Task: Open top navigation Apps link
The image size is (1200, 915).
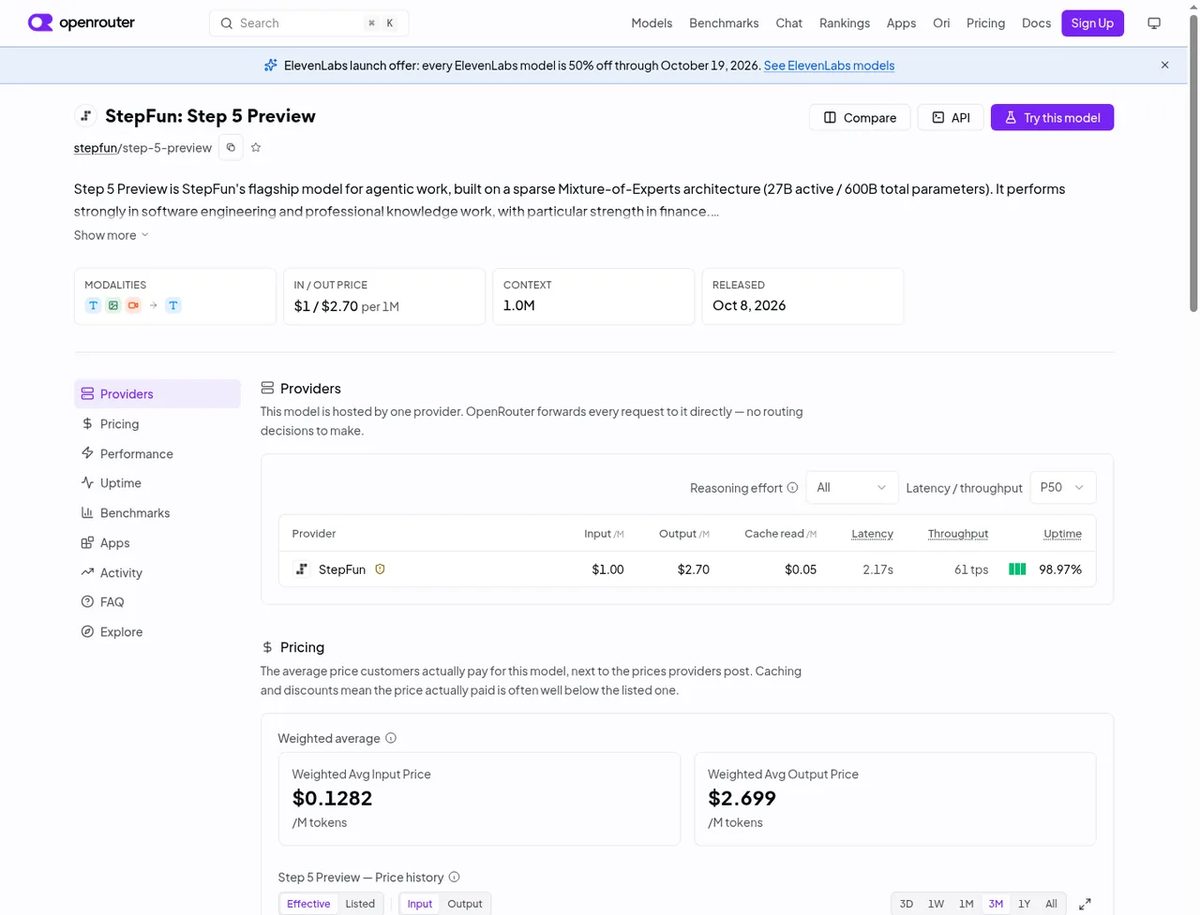Action: point(901,23)
